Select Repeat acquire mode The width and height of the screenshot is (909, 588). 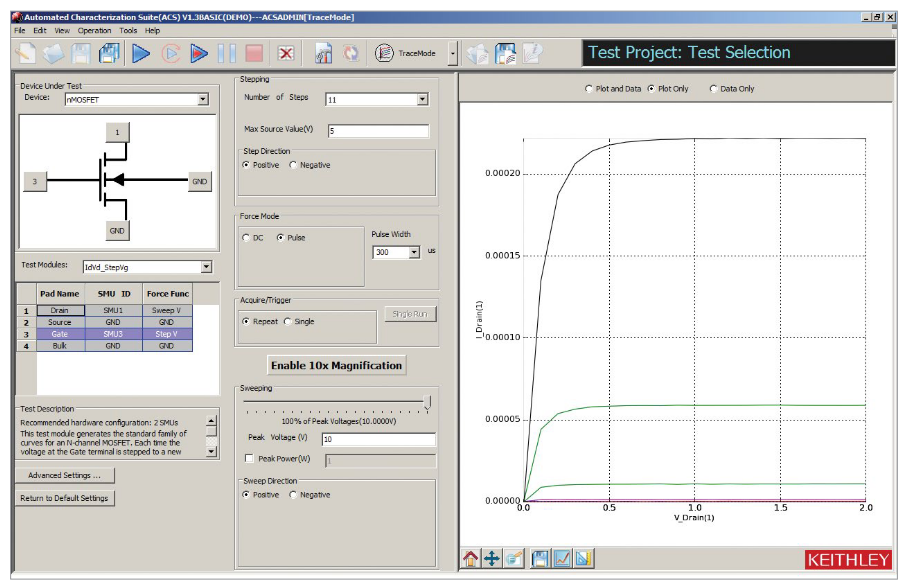[246, 321]
